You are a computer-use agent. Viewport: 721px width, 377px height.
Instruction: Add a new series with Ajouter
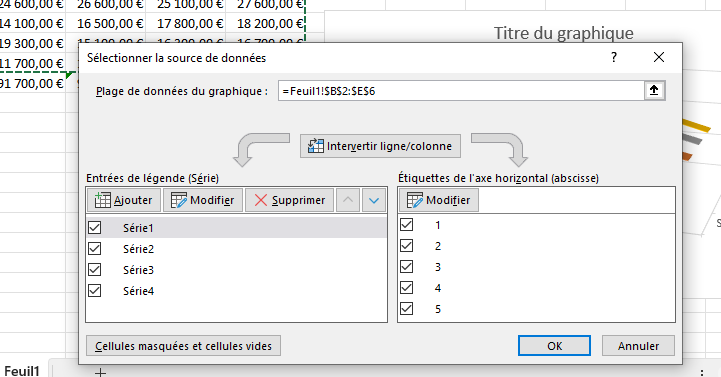click(x=124, y=200)
